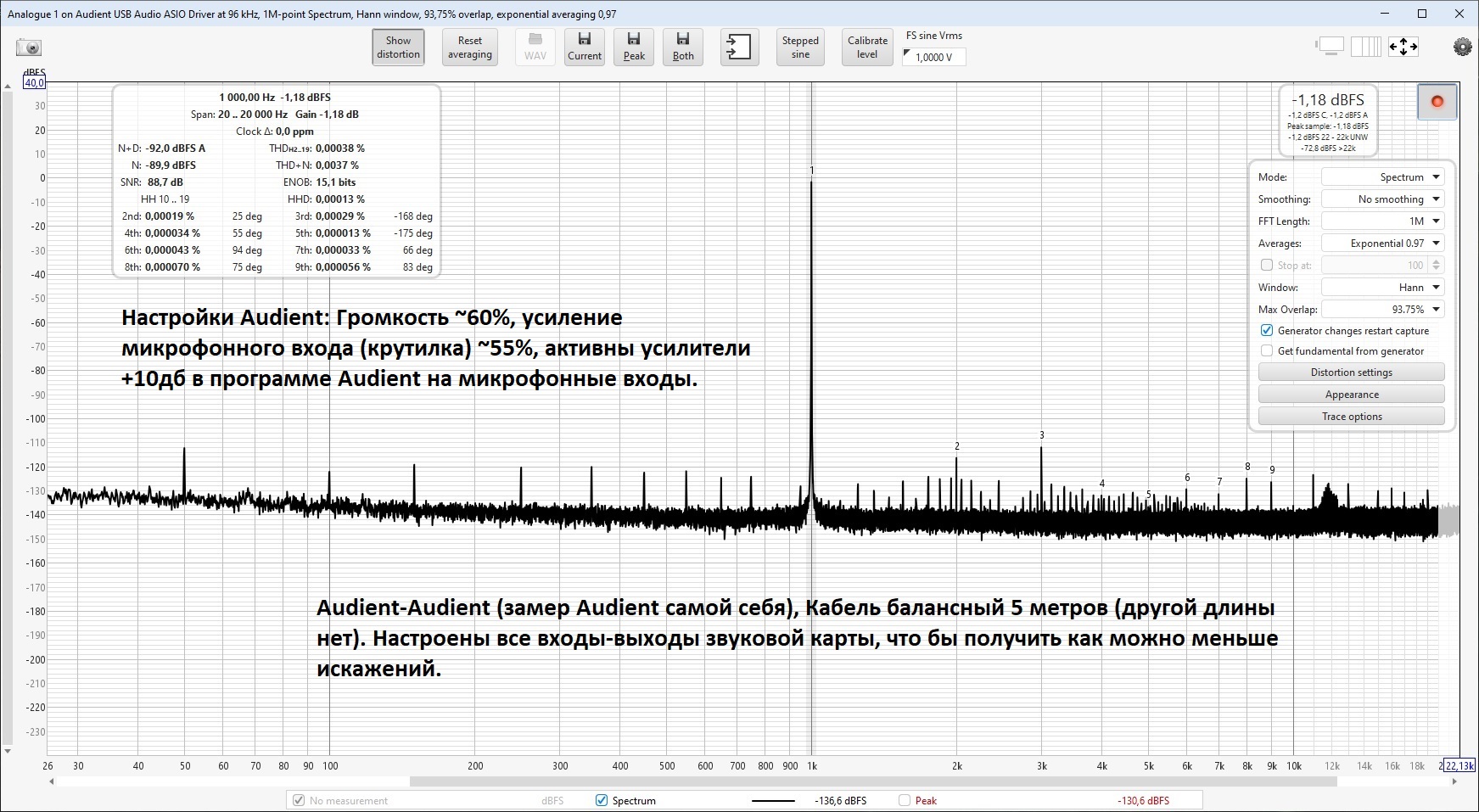Enable Get fundamental from generator
The image size is (1479, 812).
point(1267,351)
